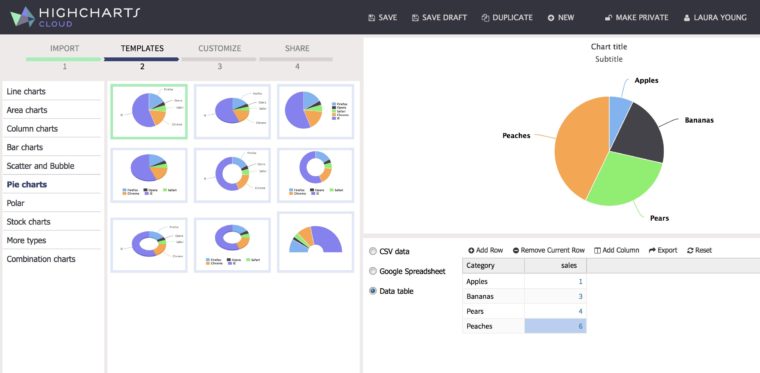Switch to the Customize step

pos(220,48)
